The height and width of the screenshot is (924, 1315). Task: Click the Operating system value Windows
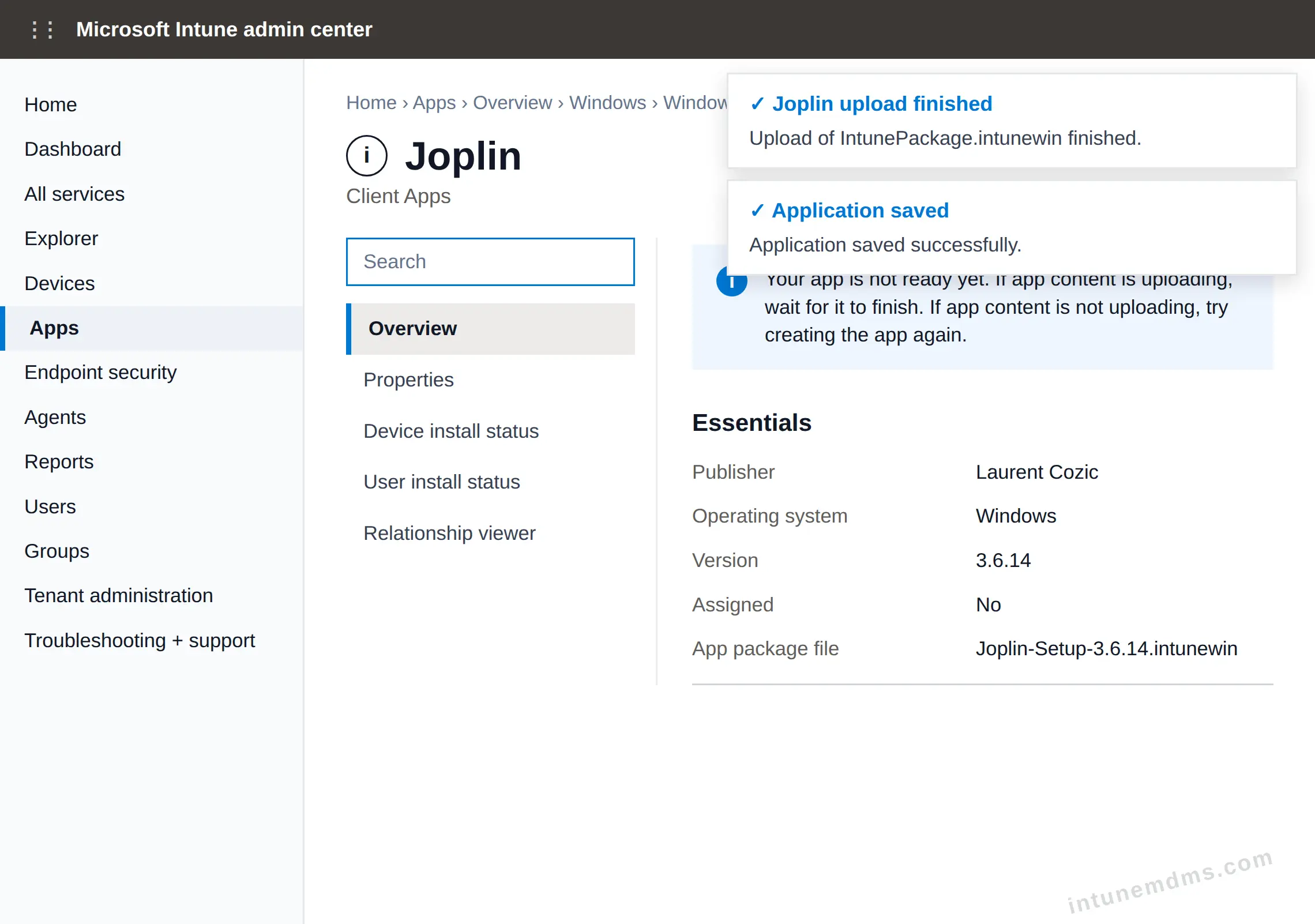[1016, 516]
